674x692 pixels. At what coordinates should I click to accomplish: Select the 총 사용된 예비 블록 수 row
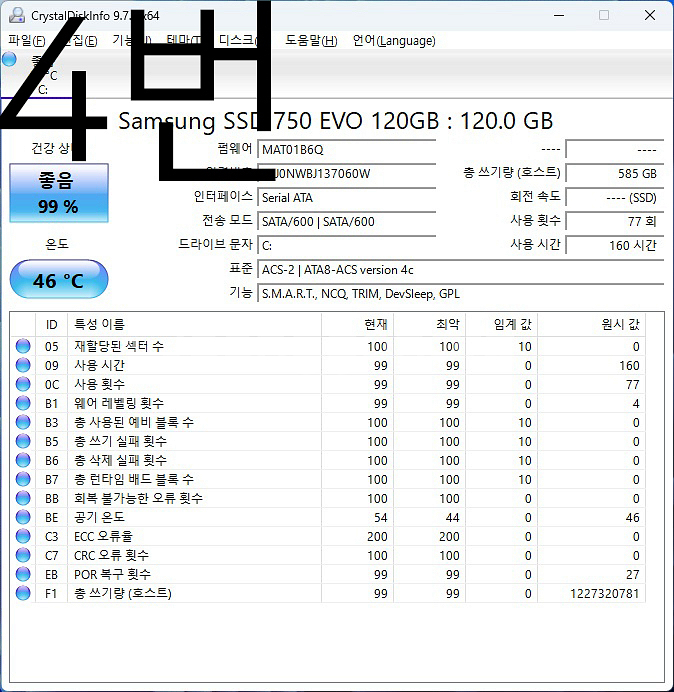[x=328, y=422]
